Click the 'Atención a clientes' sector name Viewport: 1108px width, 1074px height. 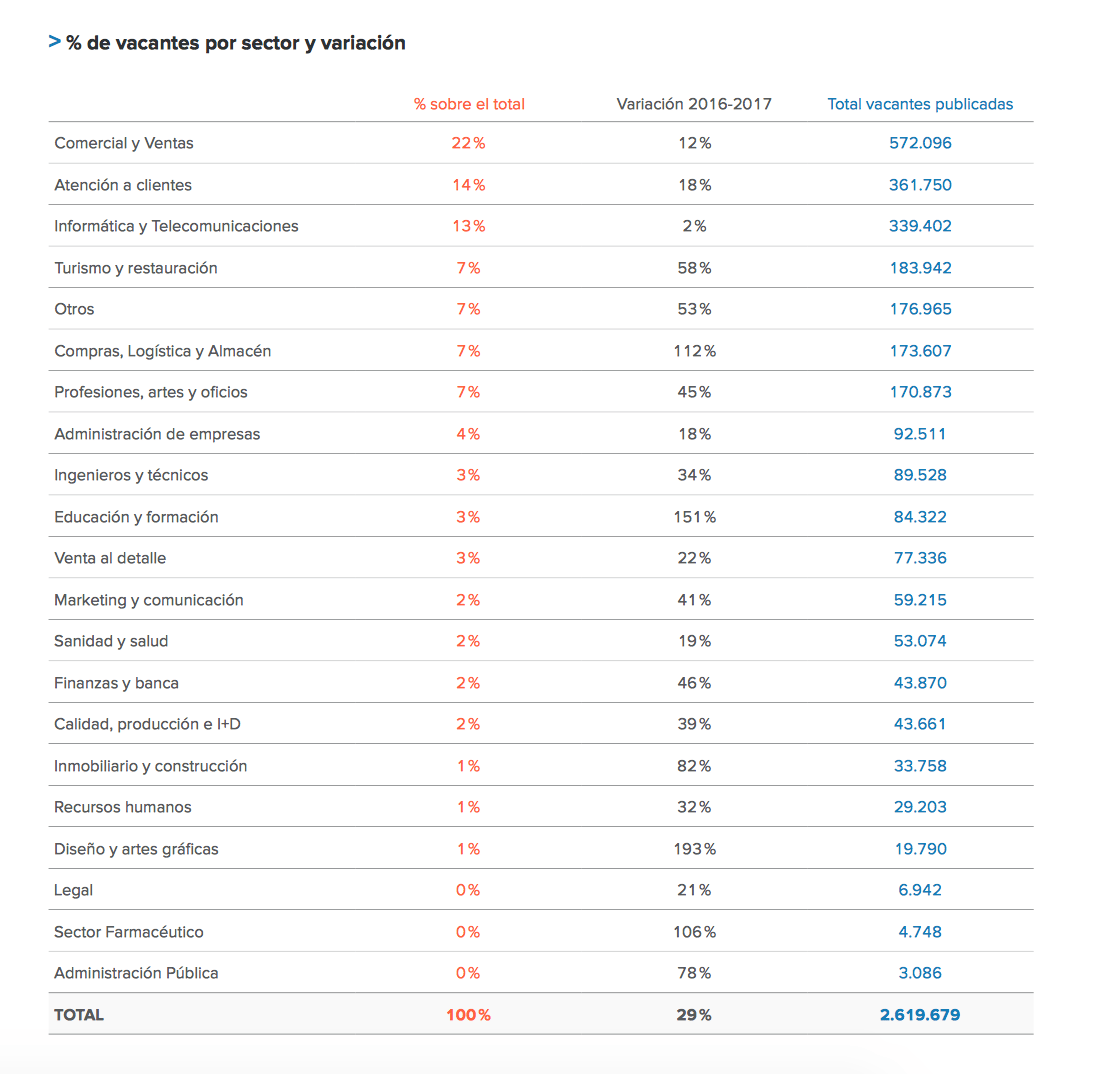point(123,185)
